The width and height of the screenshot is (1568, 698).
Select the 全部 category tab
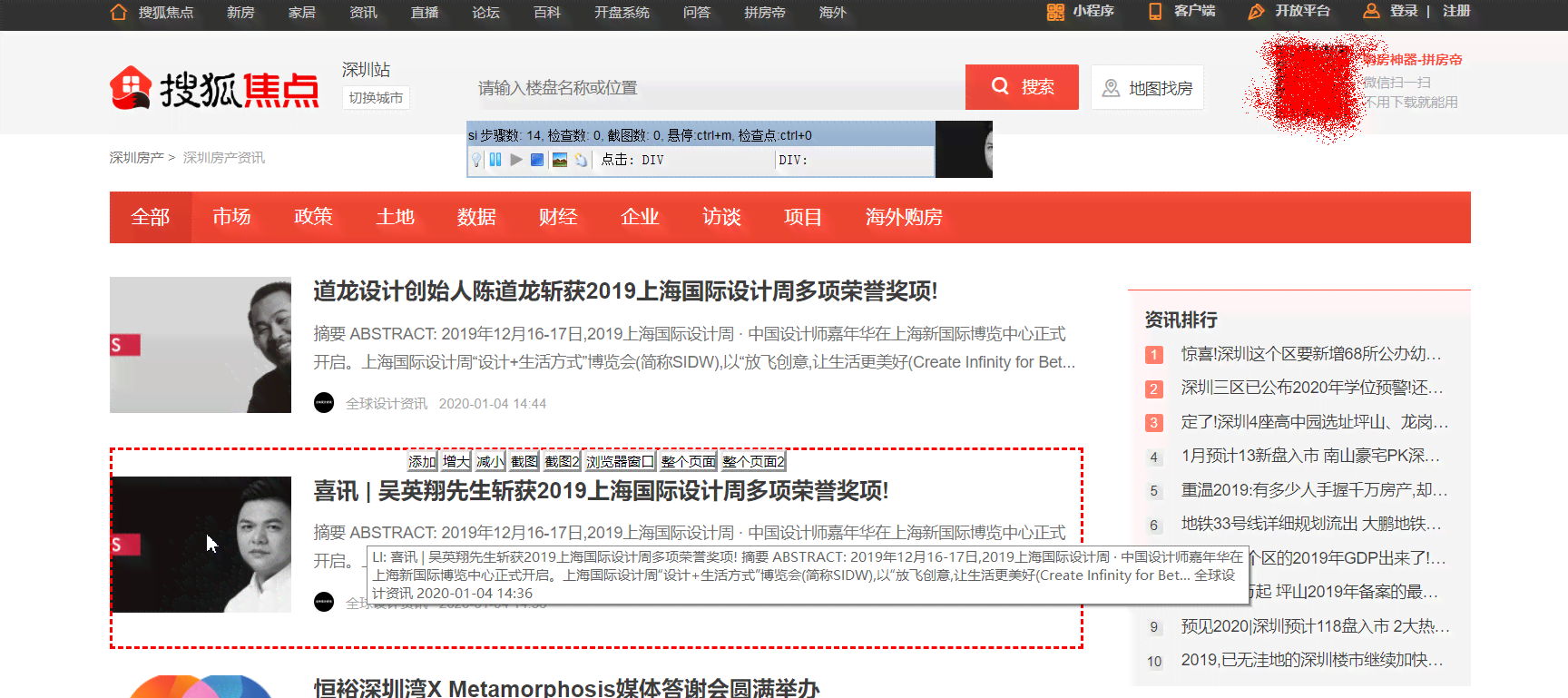pyautogui.click(x=151, y=217)
